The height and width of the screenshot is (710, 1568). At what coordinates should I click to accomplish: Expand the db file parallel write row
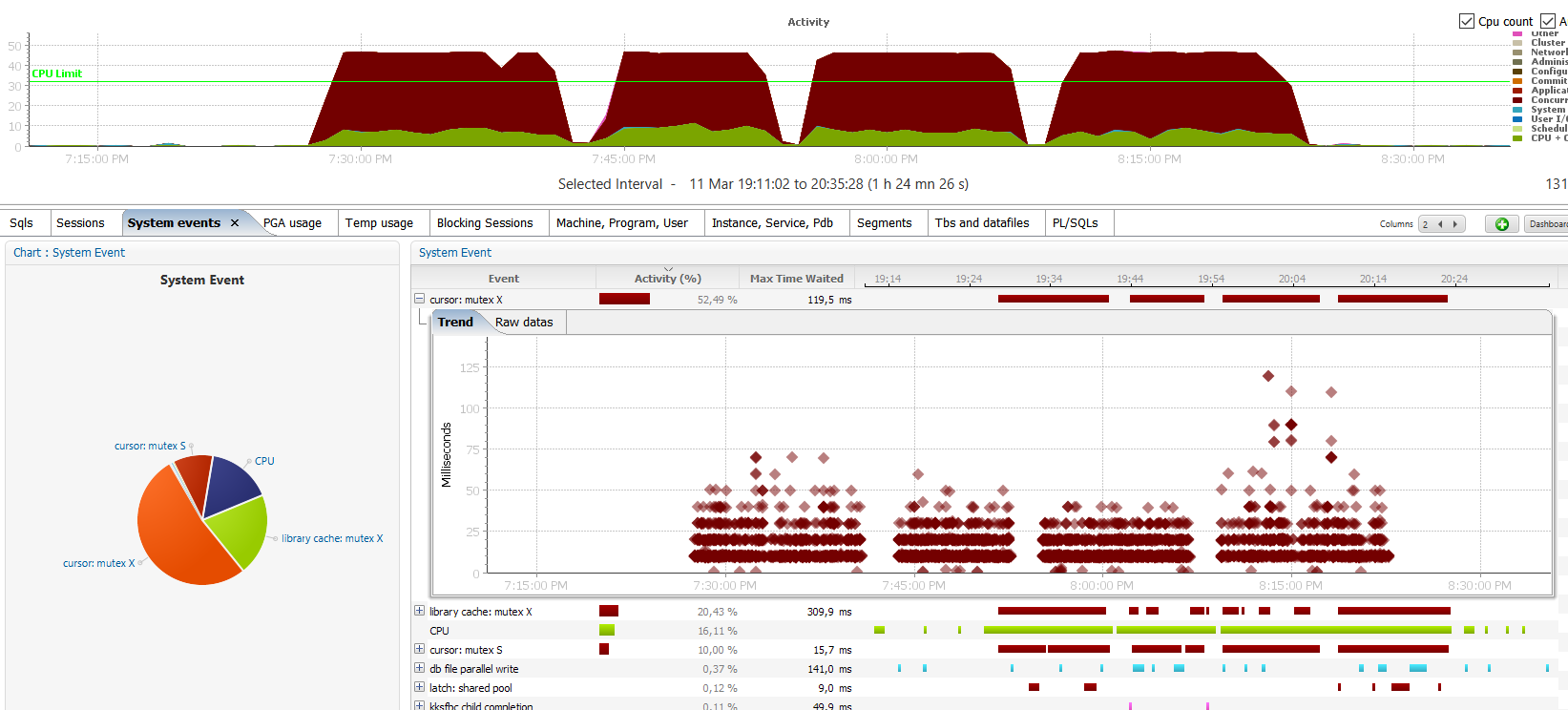(419, 668)
